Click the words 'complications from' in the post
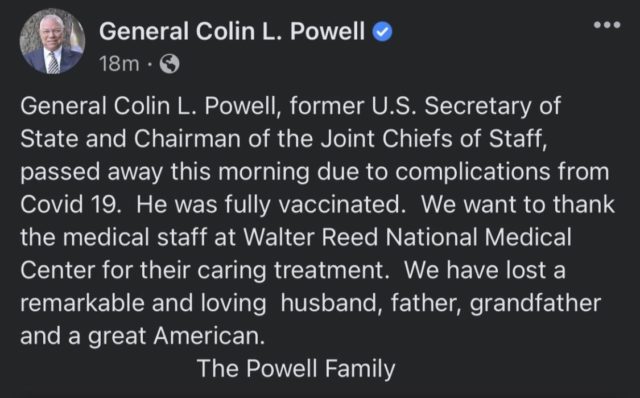 [502, 172]
